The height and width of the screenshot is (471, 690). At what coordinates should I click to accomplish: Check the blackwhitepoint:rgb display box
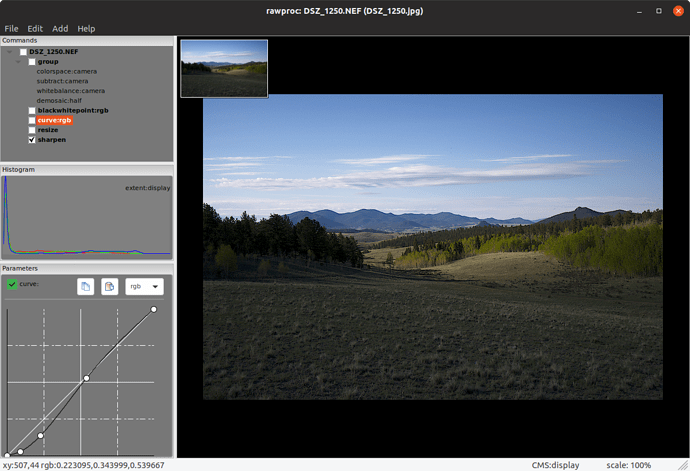pyautogui.click(x=32, y=110)
